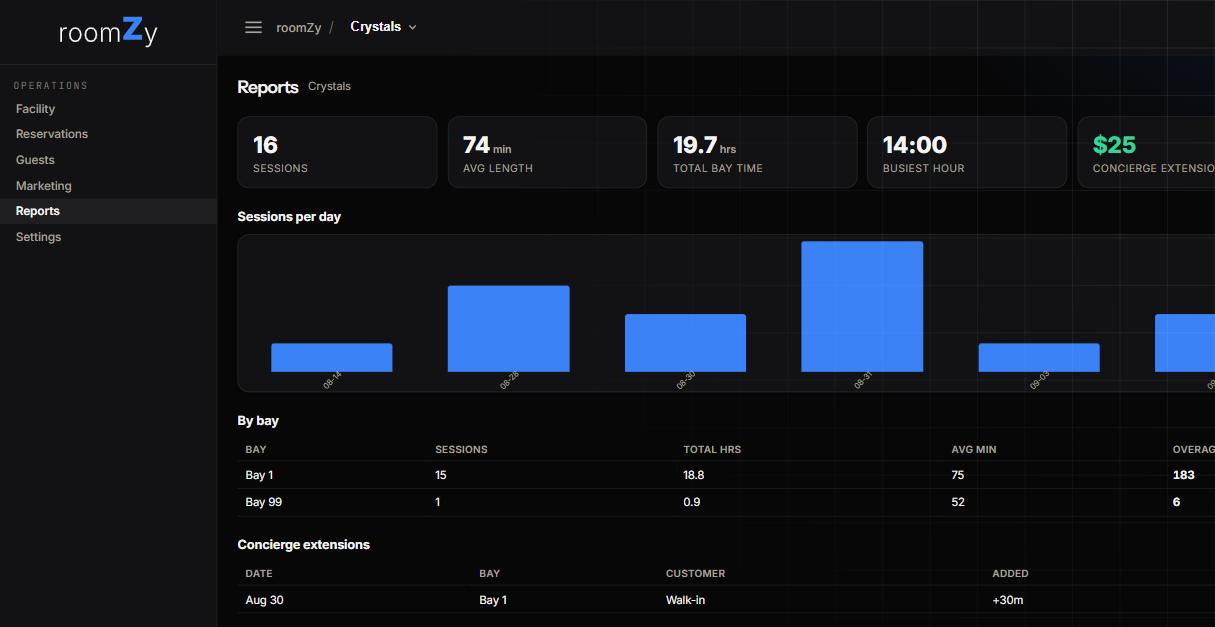Click Bay 99 avg min value 52
This screenshot has height=627, width=1215.
pyautogui.click(x=958, y=502)
